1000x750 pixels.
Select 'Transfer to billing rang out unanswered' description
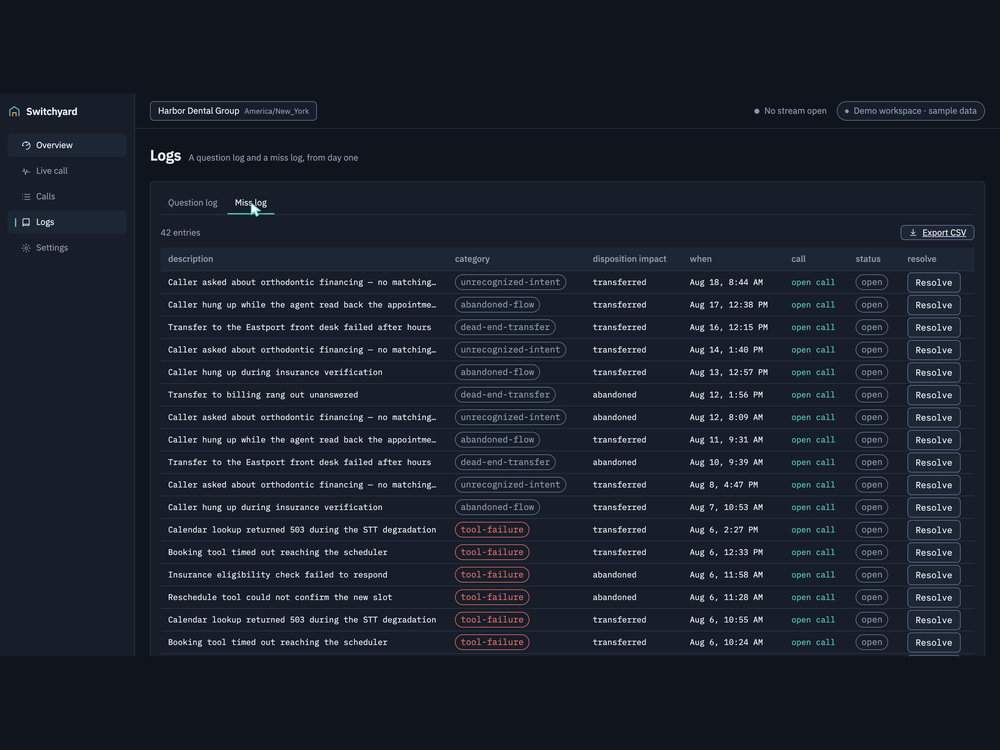[x=263, y=395]
